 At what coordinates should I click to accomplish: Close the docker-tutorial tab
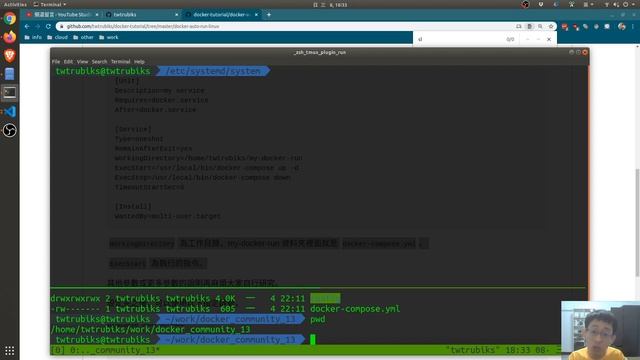click(x=256, y=14)
